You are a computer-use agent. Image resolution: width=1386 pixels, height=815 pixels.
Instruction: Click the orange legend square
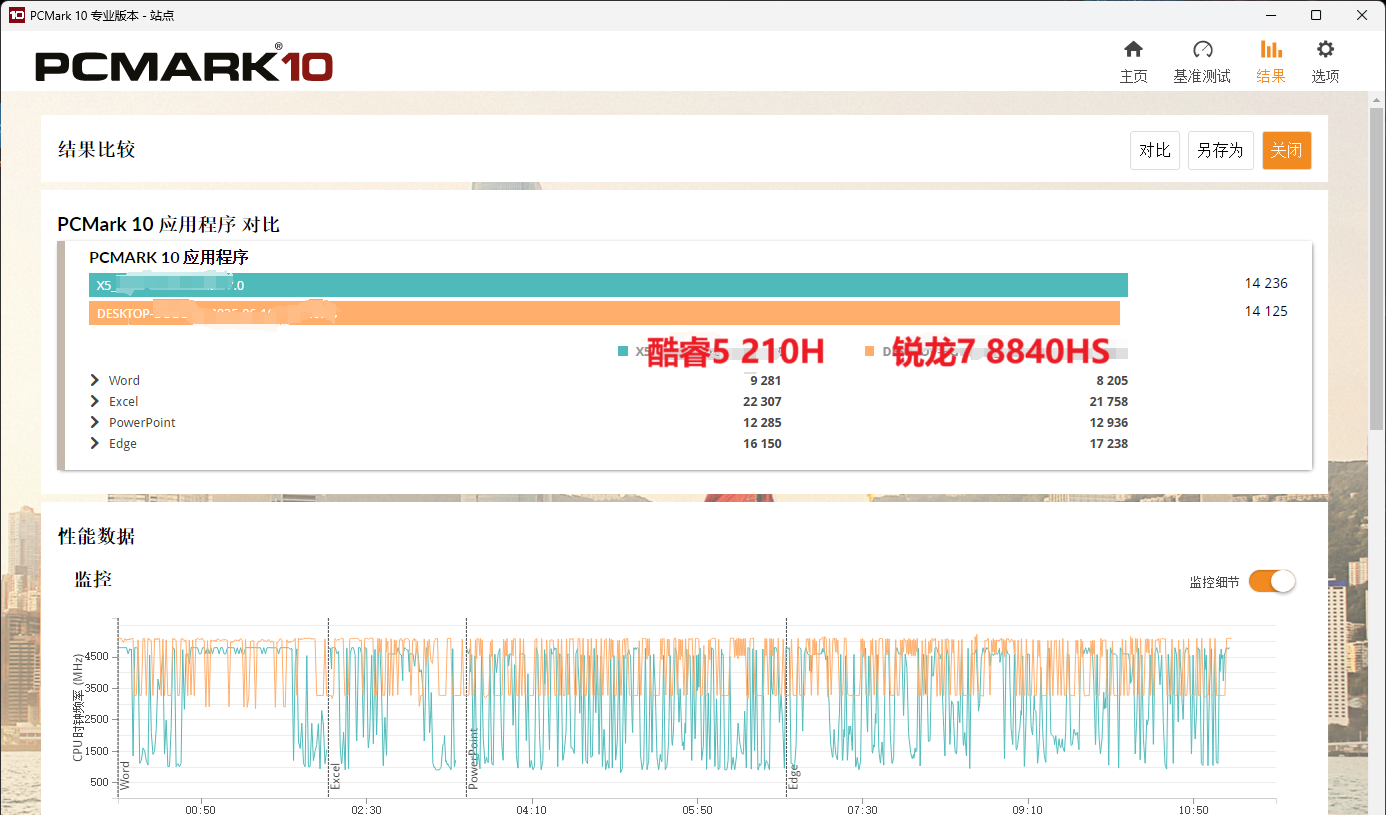(869, 351)
